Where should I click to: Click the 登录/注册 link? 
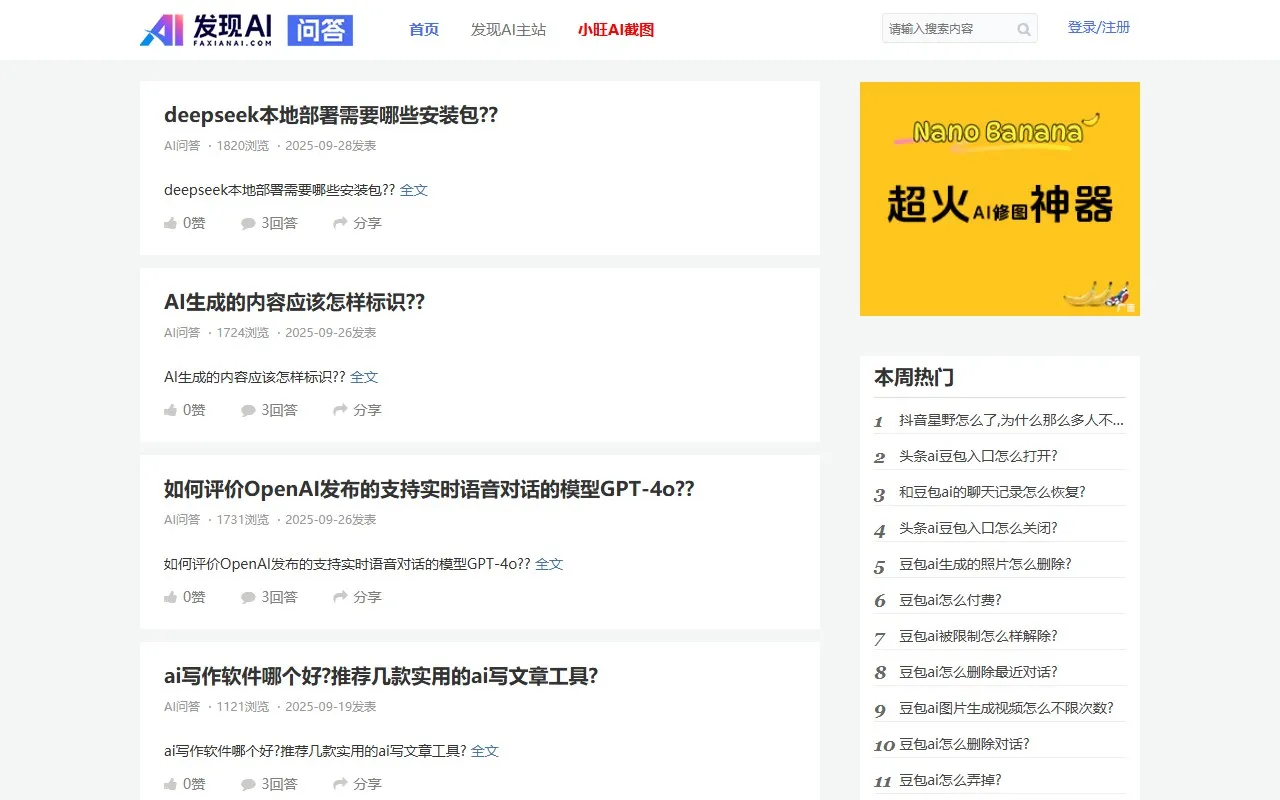pyautogui.click(x=1099, y=28)
